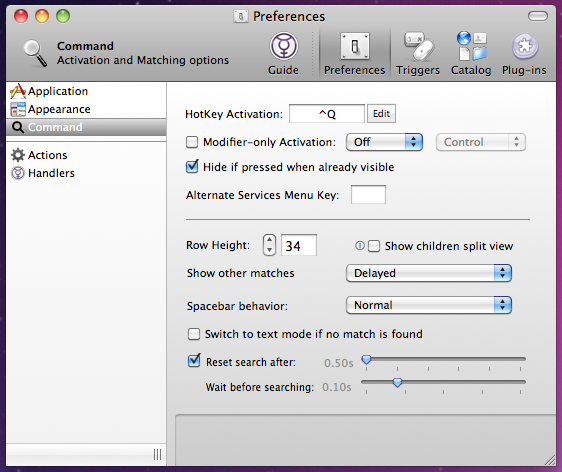Click the Row Height stepper arrows

point(269,245)
